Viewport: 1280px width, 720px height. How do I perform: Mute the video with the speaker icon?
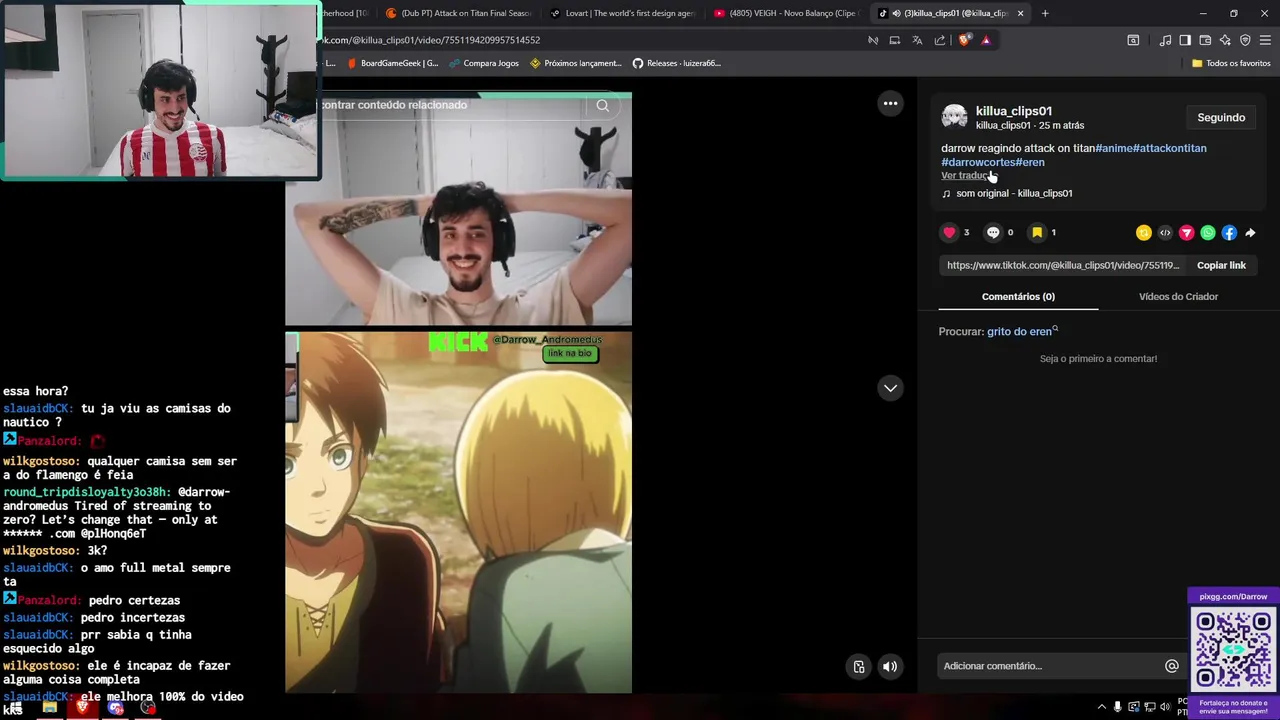(890, 666)
